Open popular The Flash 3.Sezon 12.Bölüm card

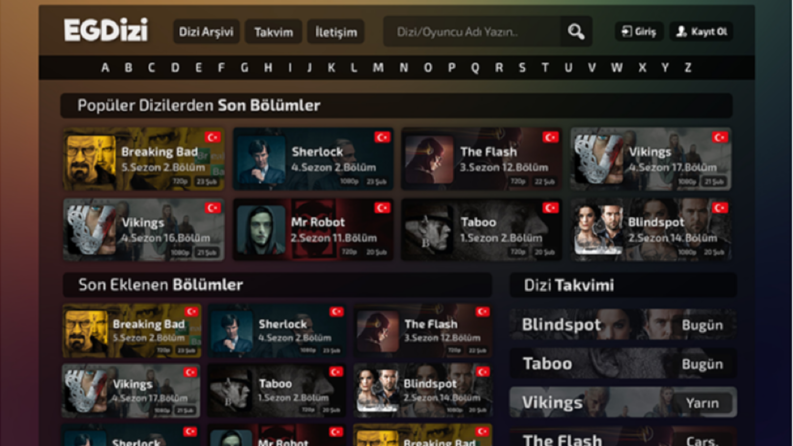click(x=481, y=159)
